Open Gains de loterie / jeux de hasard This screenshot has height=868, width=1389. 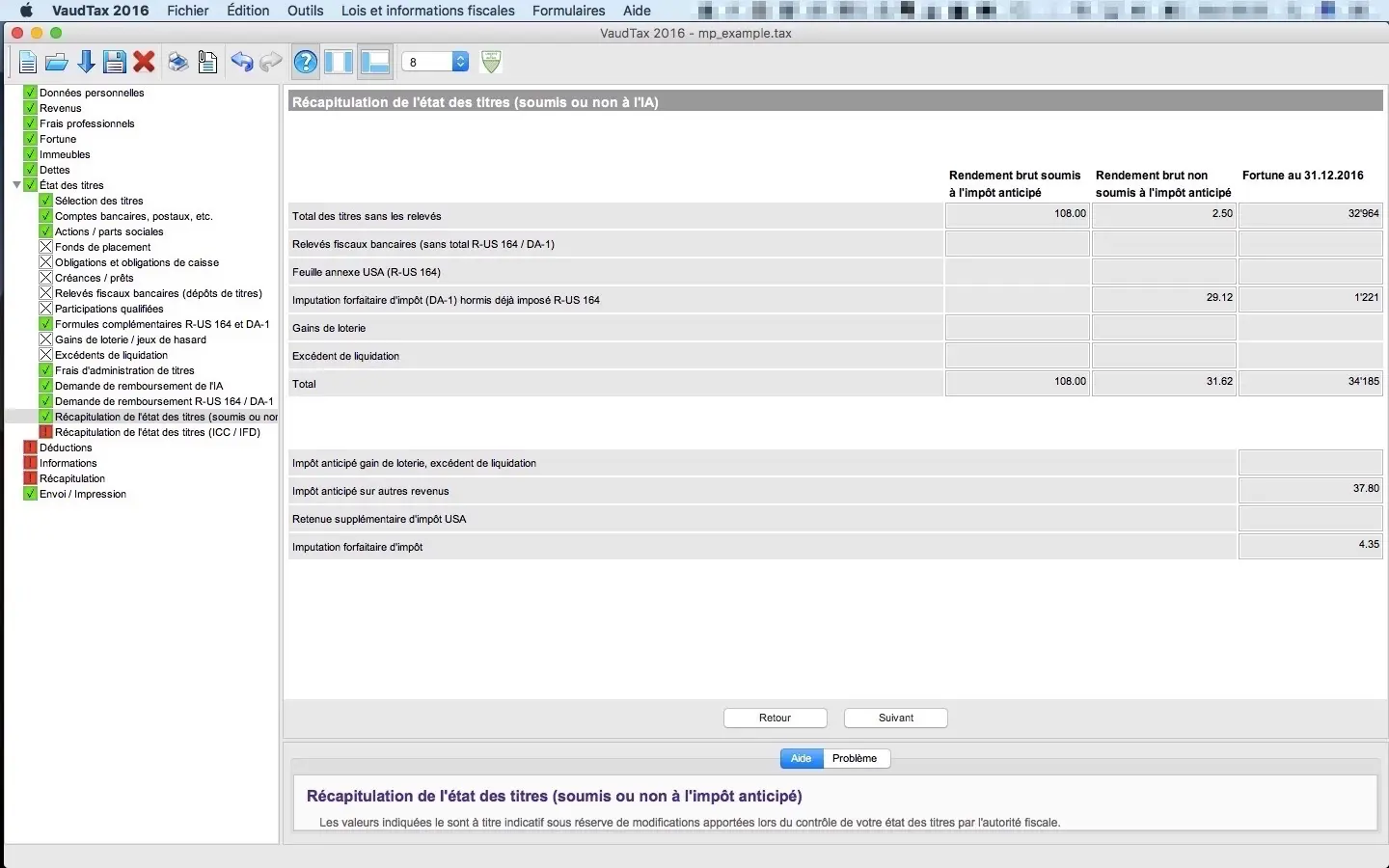pyautogui.click(x=130, y=339)
